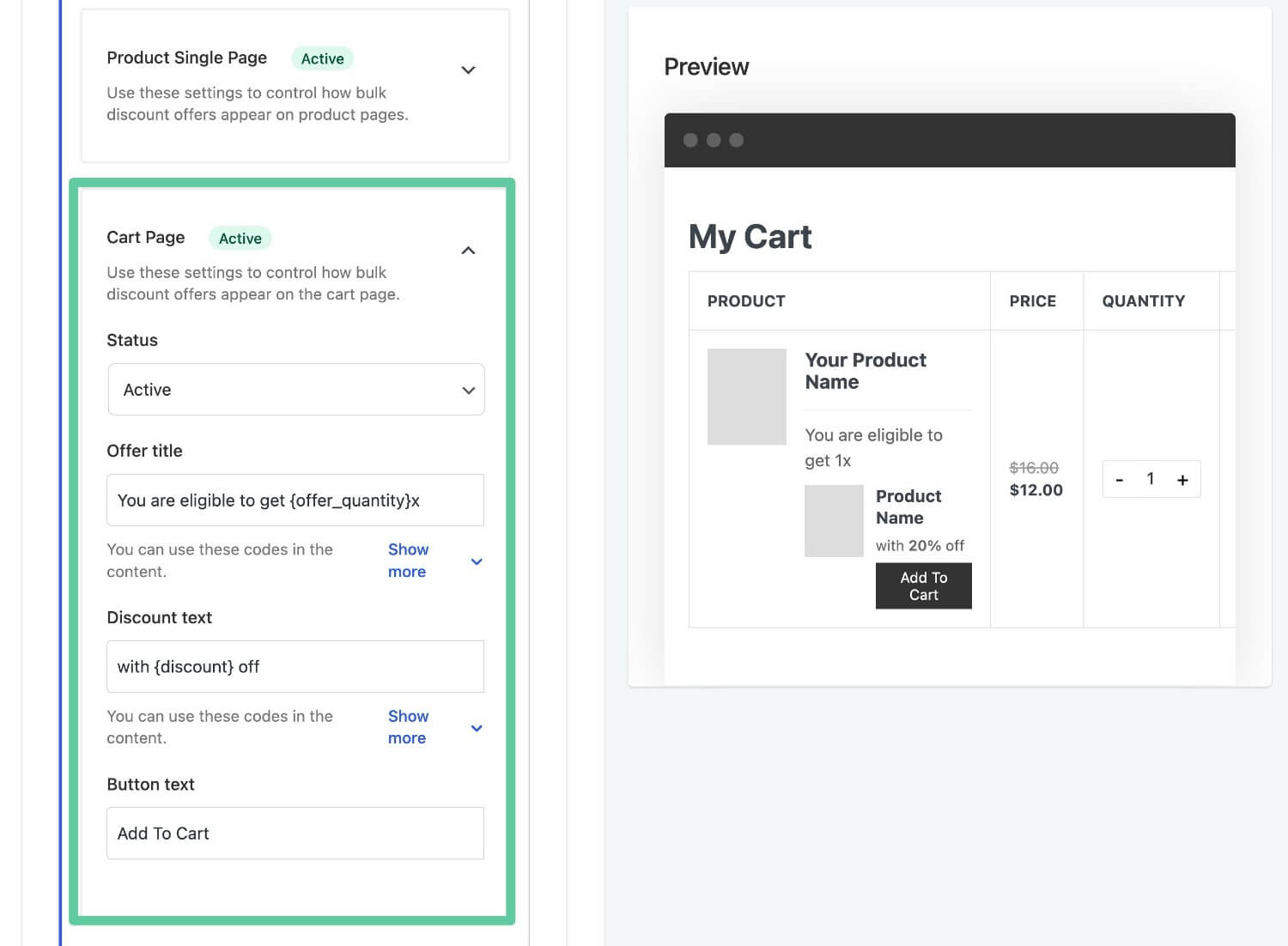Expand codes chevron below Discount text
Image resolution: width=1288 pixels, height=946 pixels.
pyautogui.click(x=477, y=728)
